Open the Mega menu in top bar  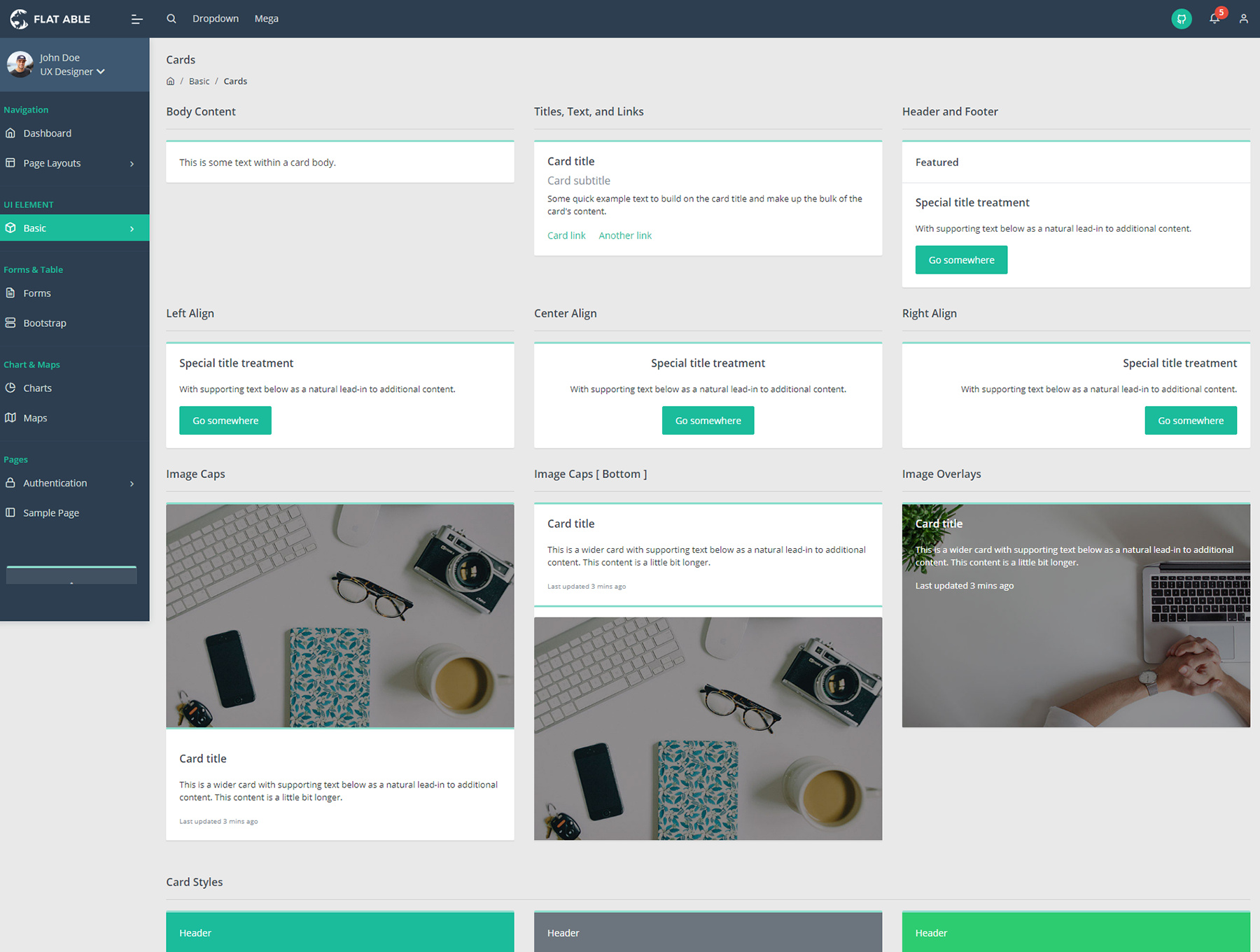tap(266, 19)
